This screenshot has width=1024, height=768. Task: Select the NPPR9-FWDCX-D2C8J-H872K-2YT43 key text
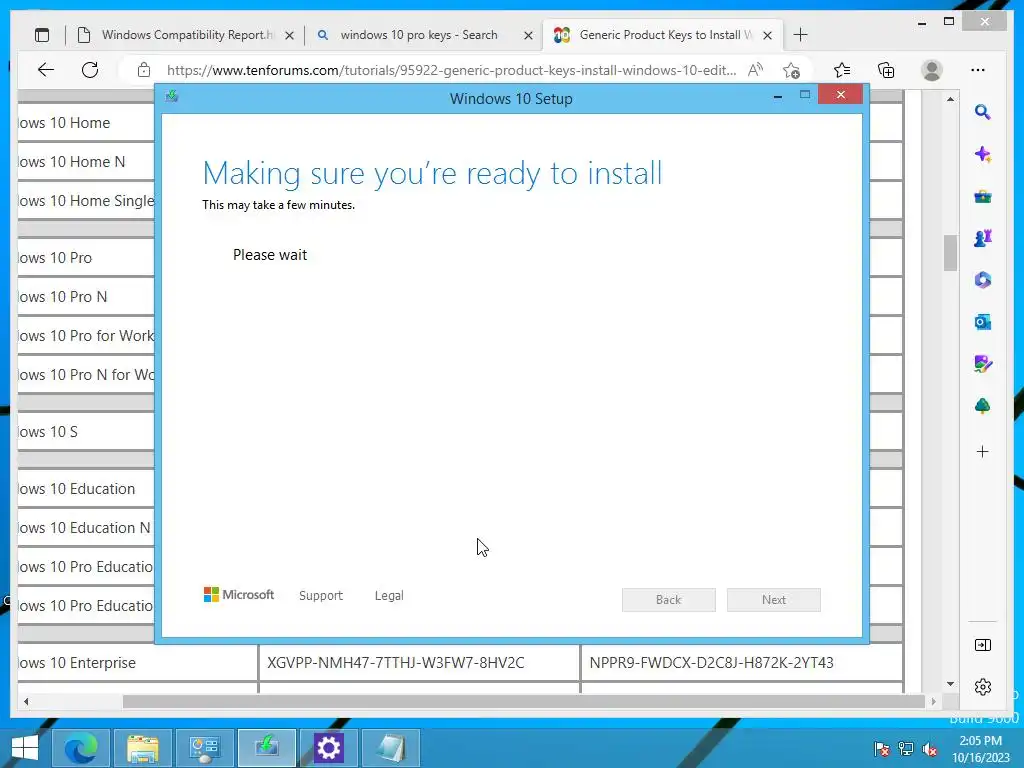click(711, 663)
